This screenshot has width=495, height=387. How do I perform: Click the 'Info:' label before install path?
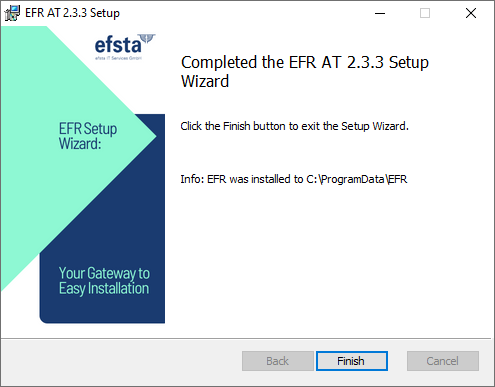192,179
